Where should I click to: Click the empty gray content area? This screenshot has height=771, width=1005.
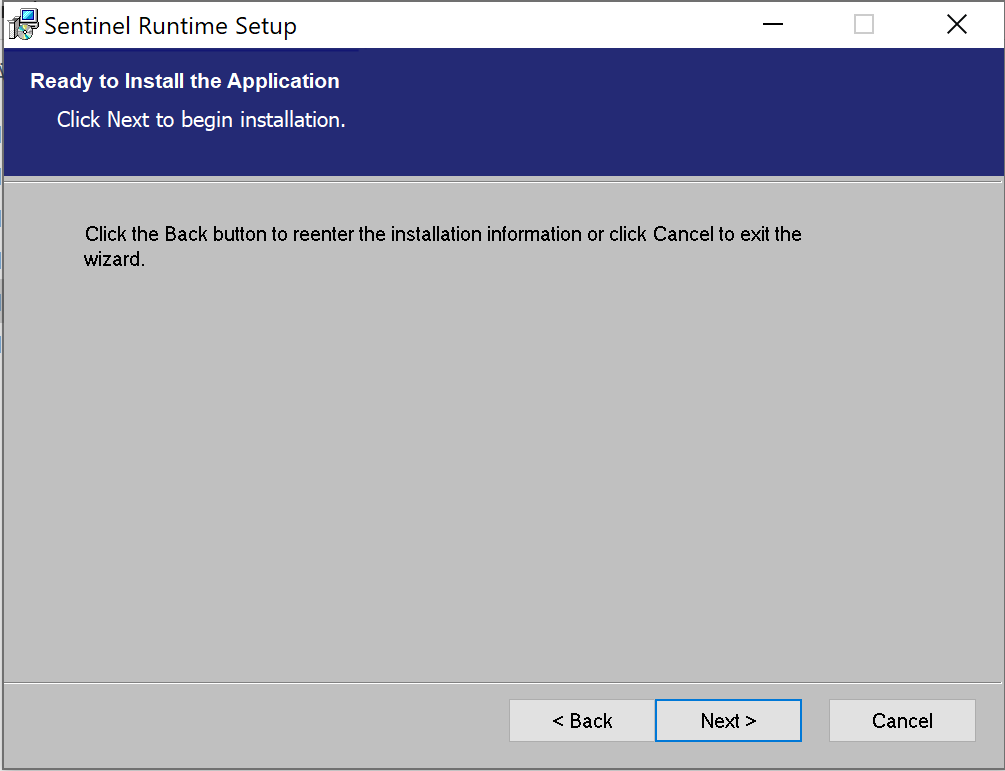pyautogui.click(x=500, y=450)
